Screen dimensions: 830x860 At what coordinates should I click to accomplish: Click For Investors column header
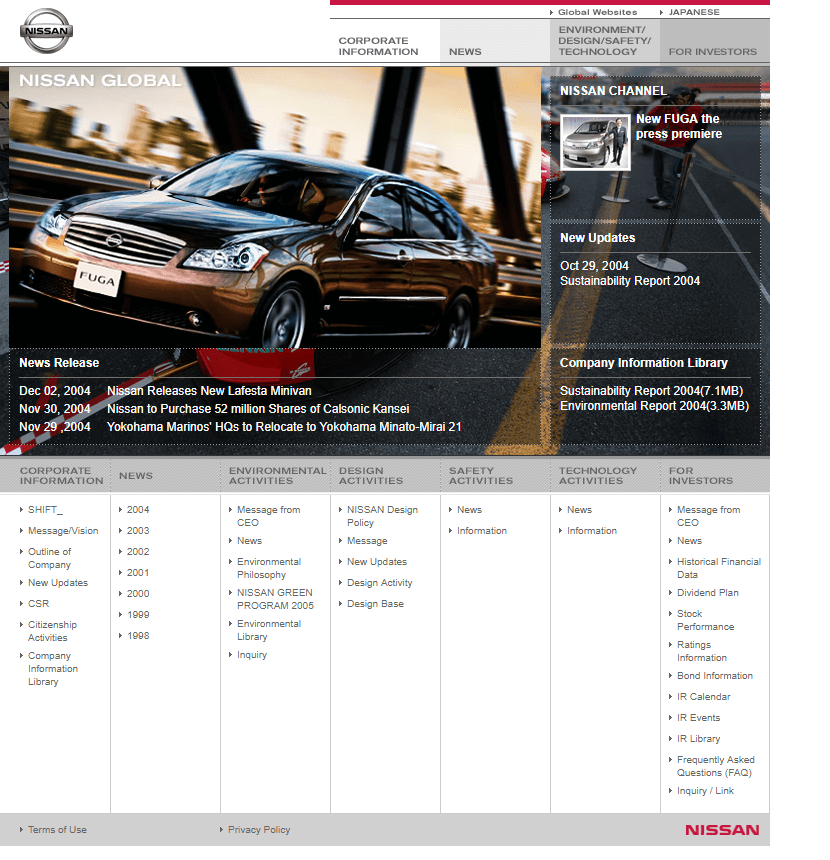point(701,476)
